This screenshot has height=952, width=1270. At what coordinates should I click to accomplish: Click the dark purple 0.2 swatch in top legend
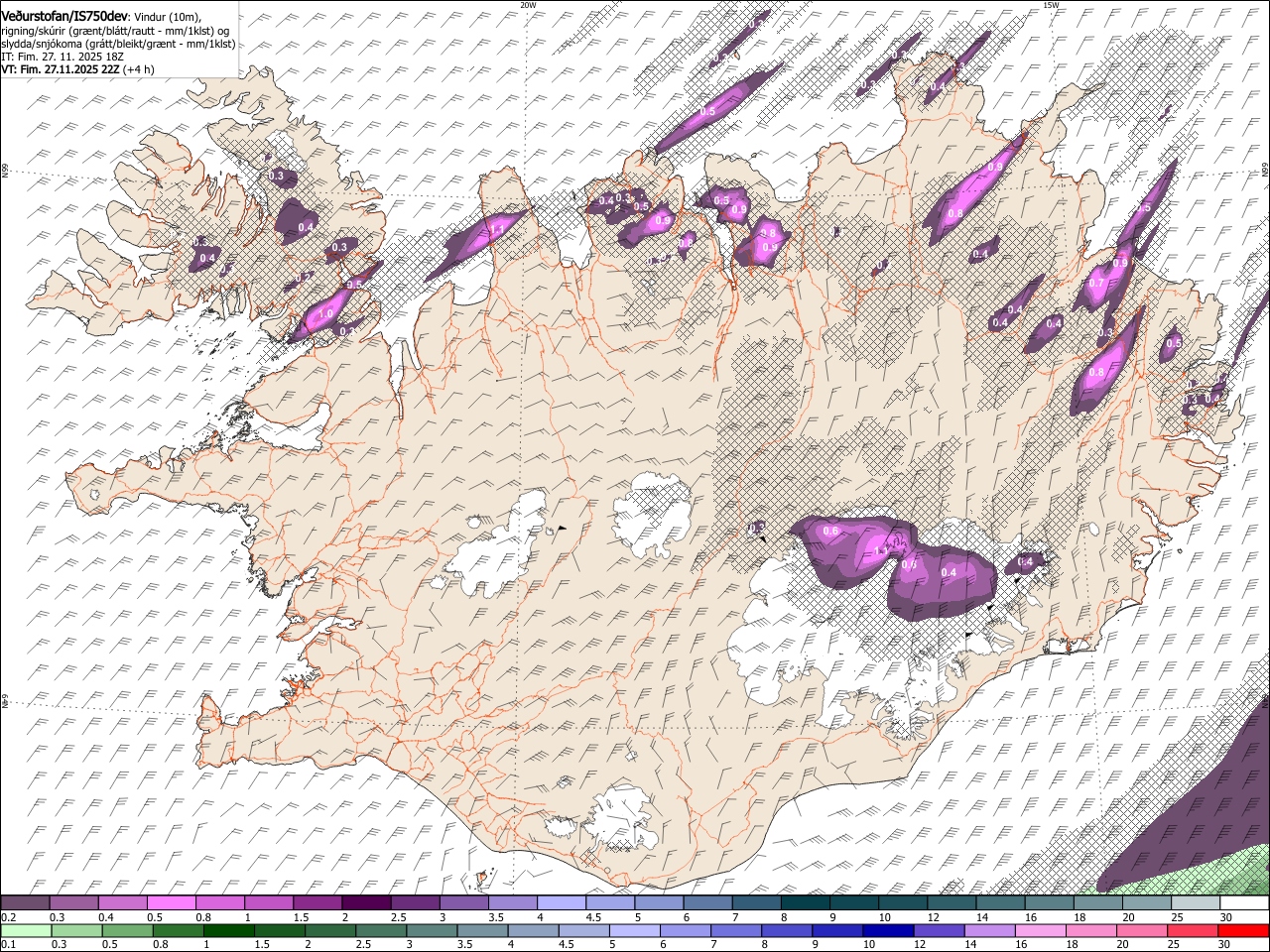point(26,903)
